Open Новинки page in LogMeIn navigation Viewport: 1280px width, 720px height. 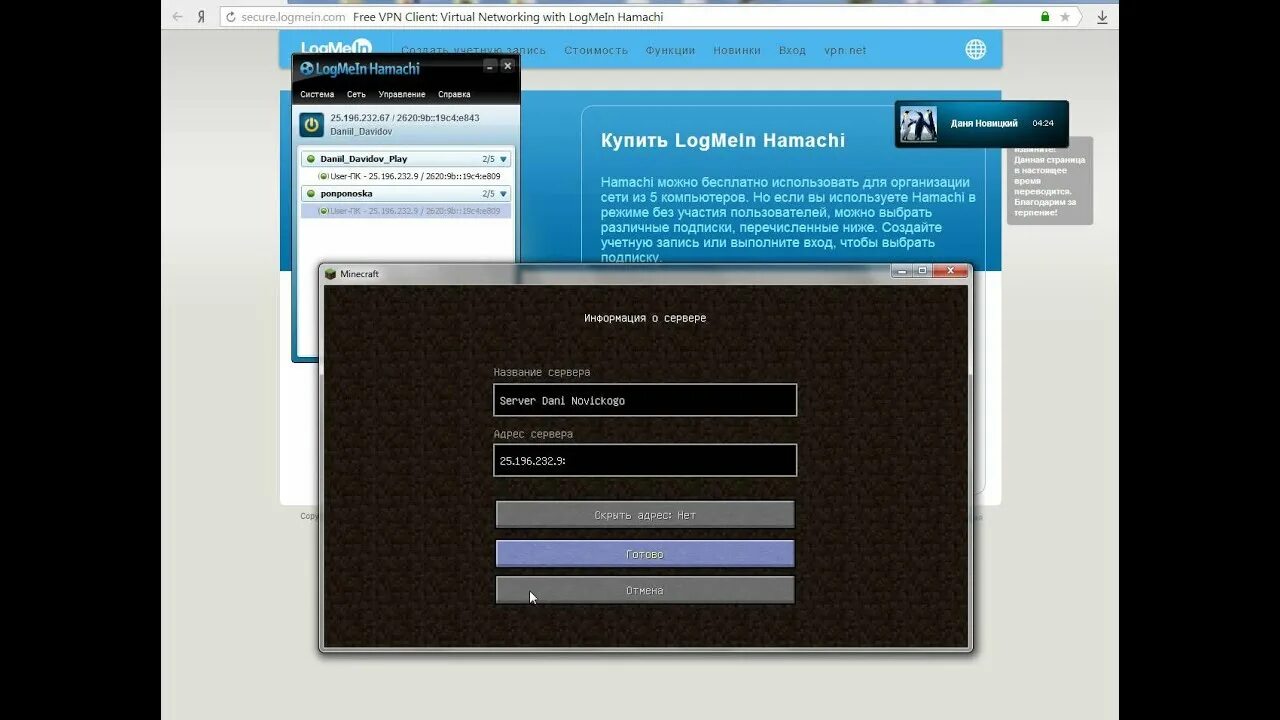(x=737, y=50)
